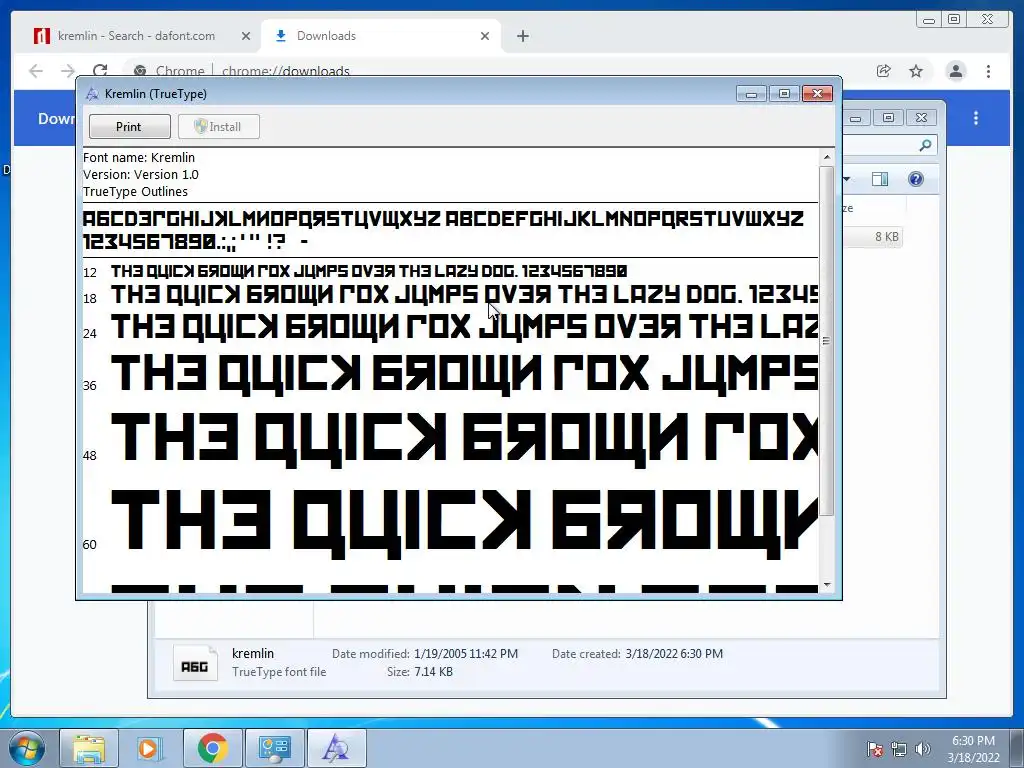Click the taskbar clock showing 6:30 PM
Screen dimensions: 1024x768
point(973,749)
